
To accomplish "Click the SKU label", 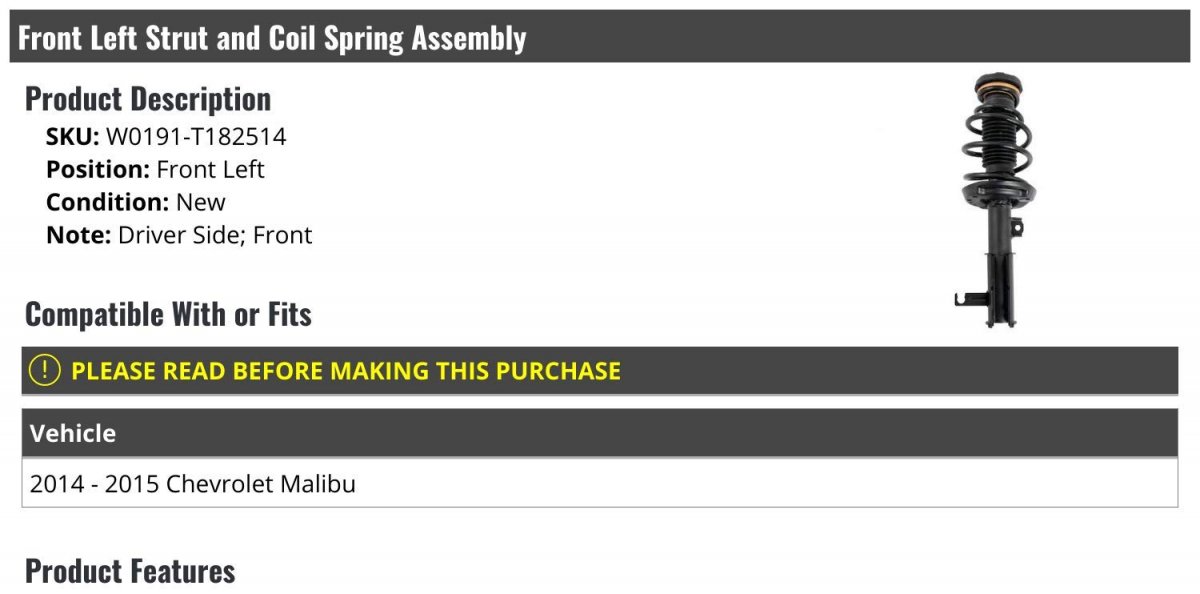I will [x=72, y=136].
